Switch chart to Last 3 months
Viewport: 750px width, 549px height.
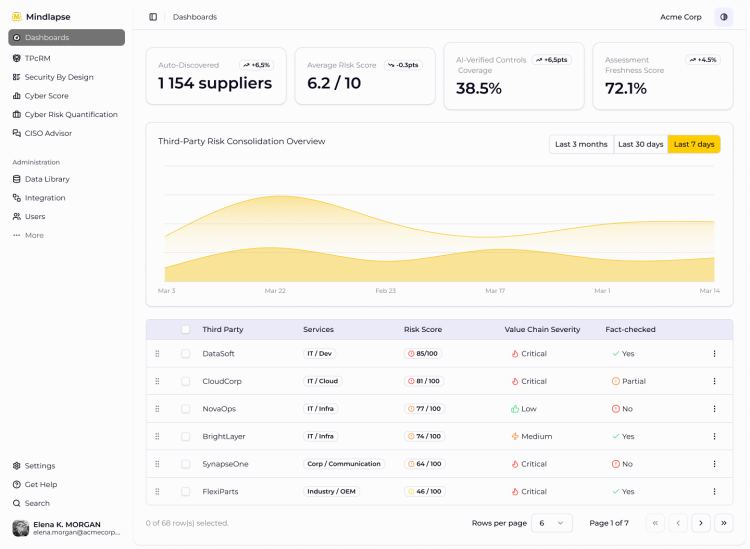(581, 144)
